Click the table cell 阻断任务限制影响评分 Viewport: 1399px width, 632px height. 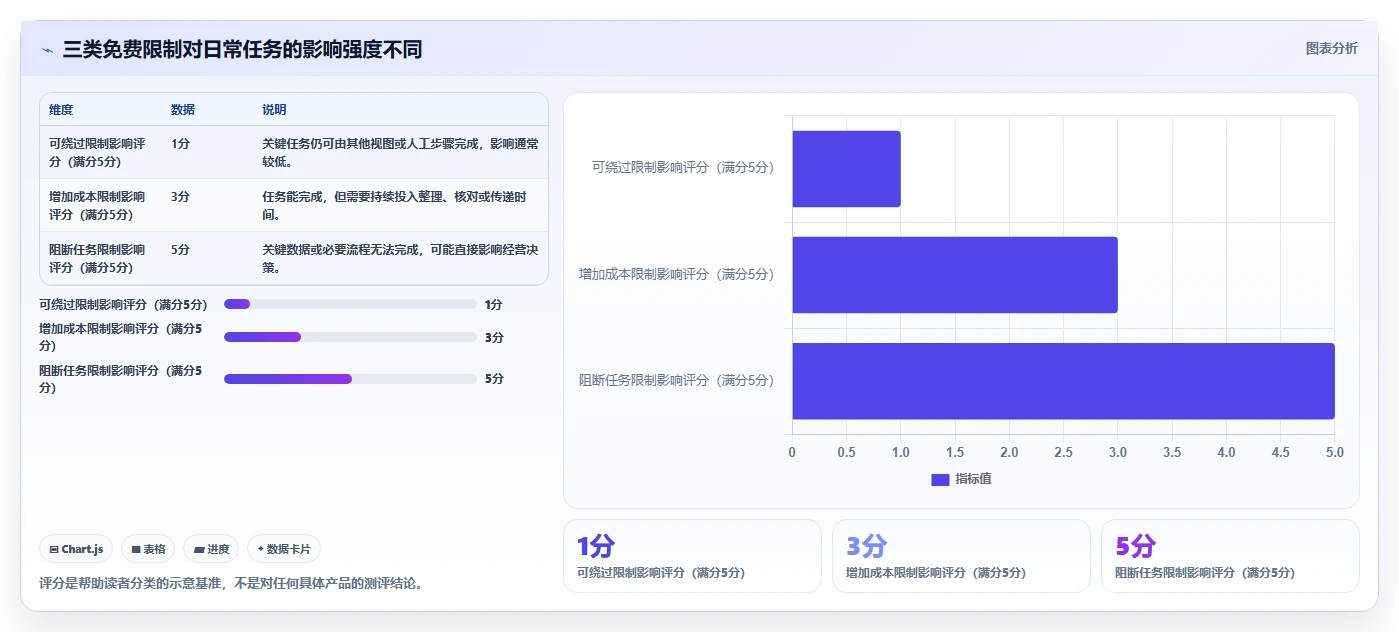[97, 259]
